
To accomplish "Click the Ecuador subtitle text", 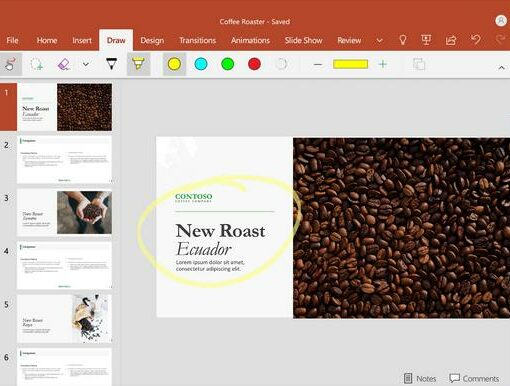I will 203,249.
